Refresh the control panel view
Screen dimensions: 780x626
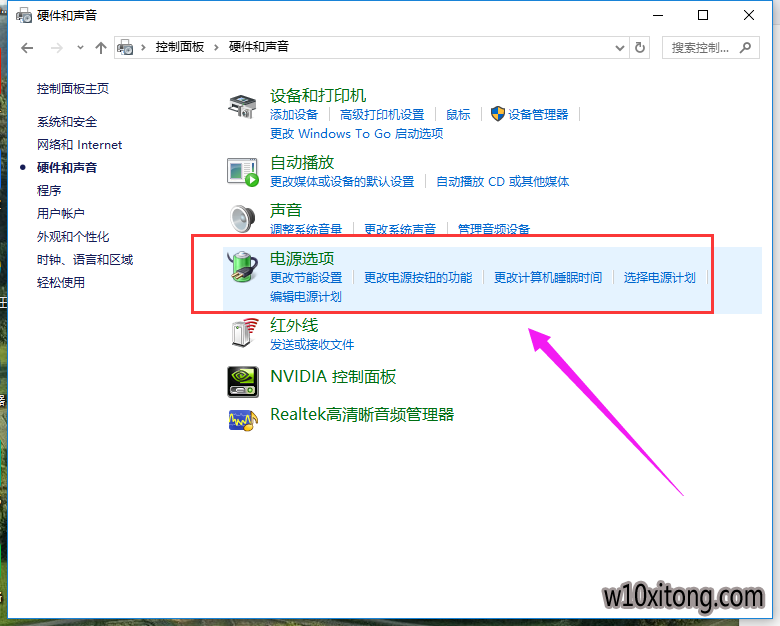pos(640,48)
